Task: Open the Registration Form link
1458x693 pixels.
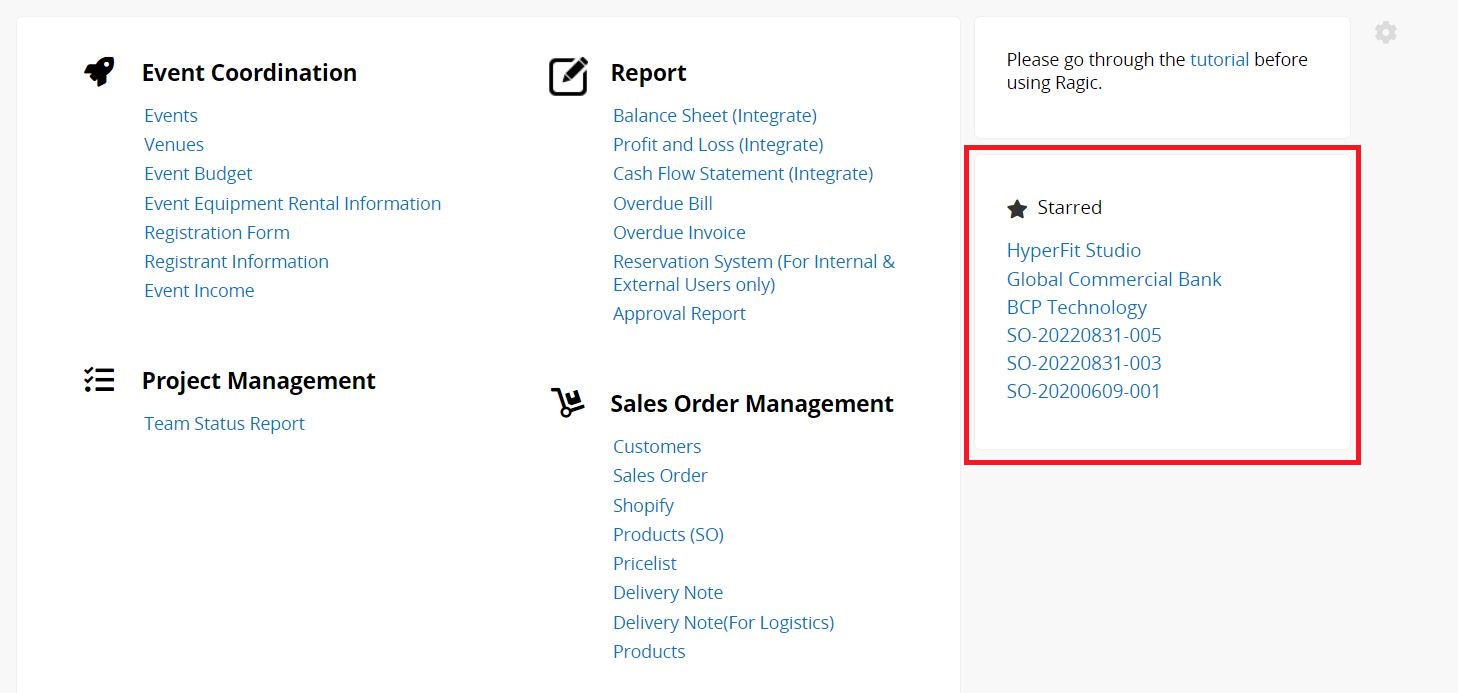Action: click(217, 233)
